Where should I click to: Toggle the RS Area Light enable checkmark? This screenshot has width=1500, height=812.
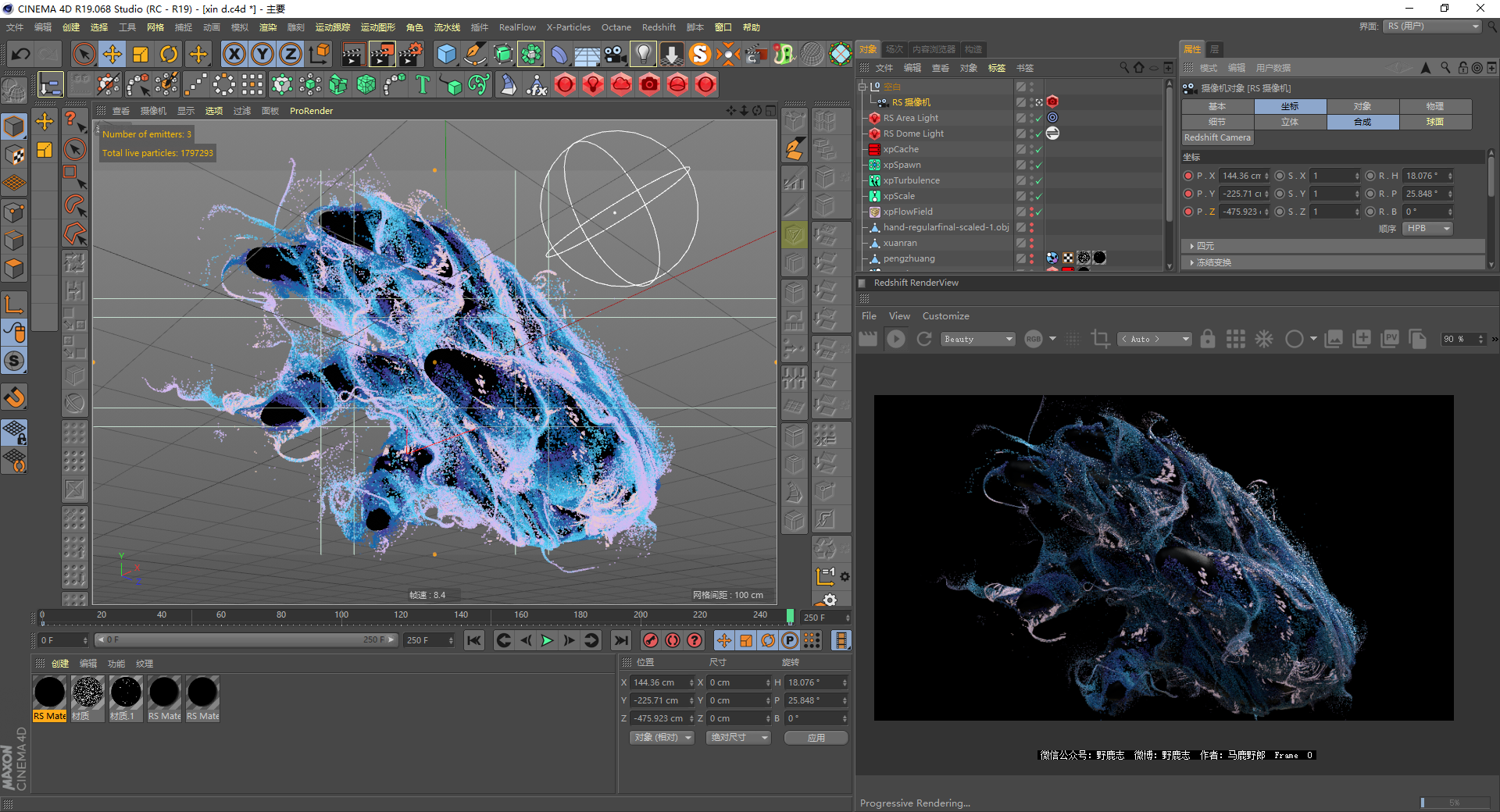1038,118
